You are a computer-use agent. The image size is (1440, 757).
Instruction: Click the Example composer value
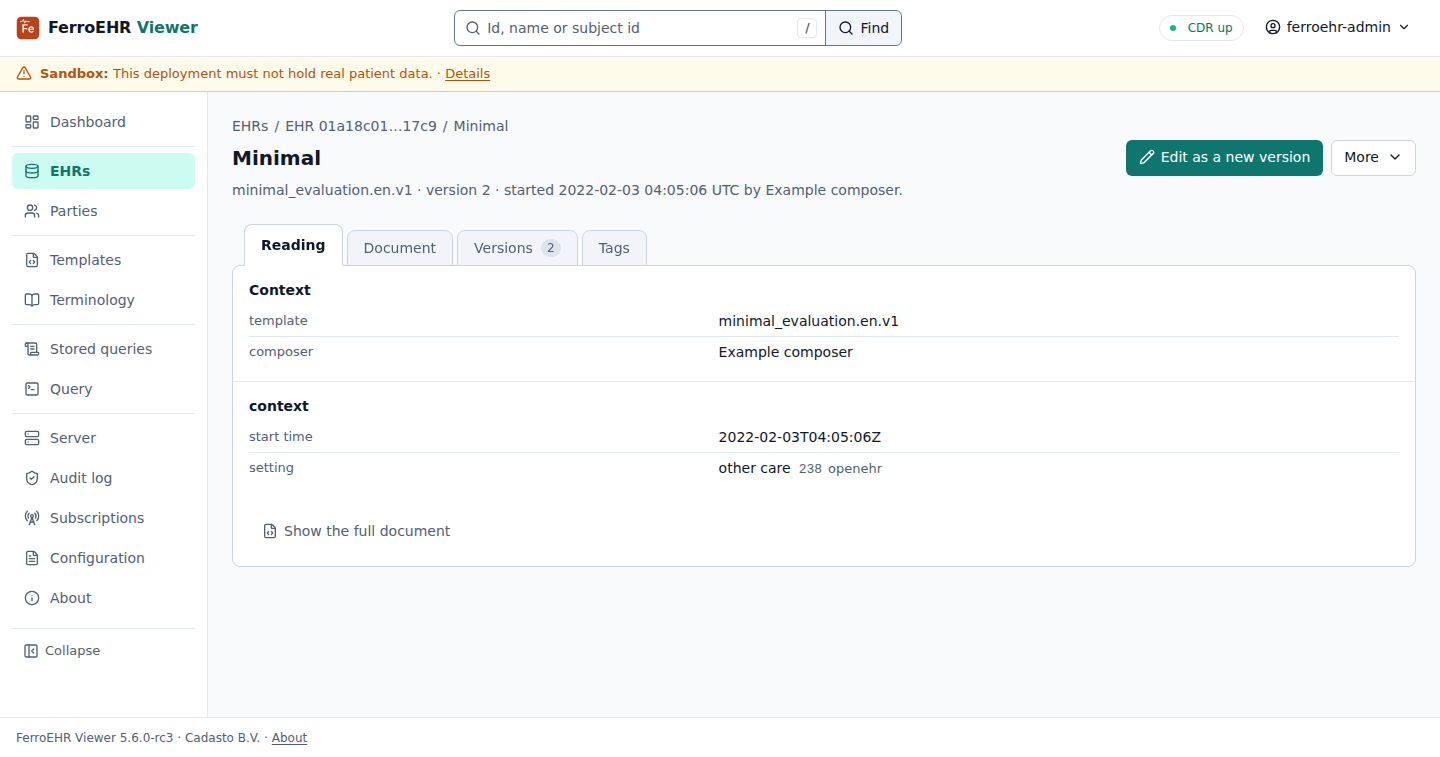coord(786,352)
